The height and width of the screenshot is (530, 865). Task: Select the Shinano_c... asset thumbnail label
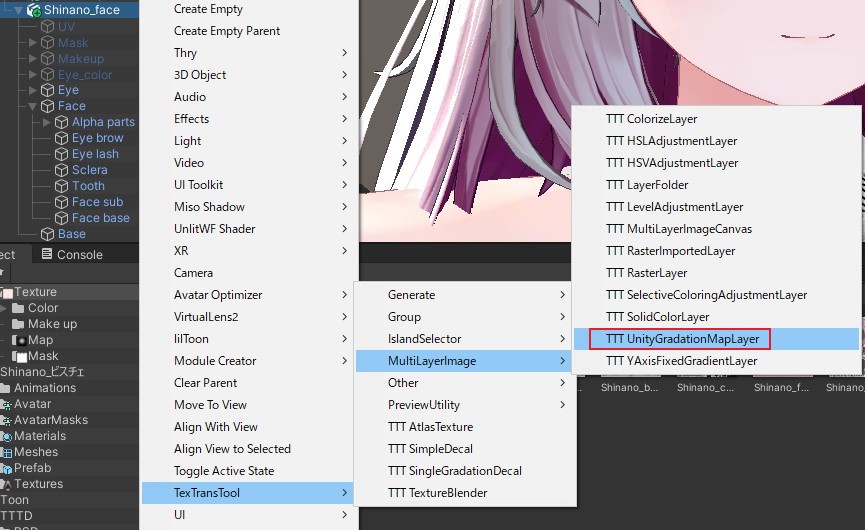point(706,388)
